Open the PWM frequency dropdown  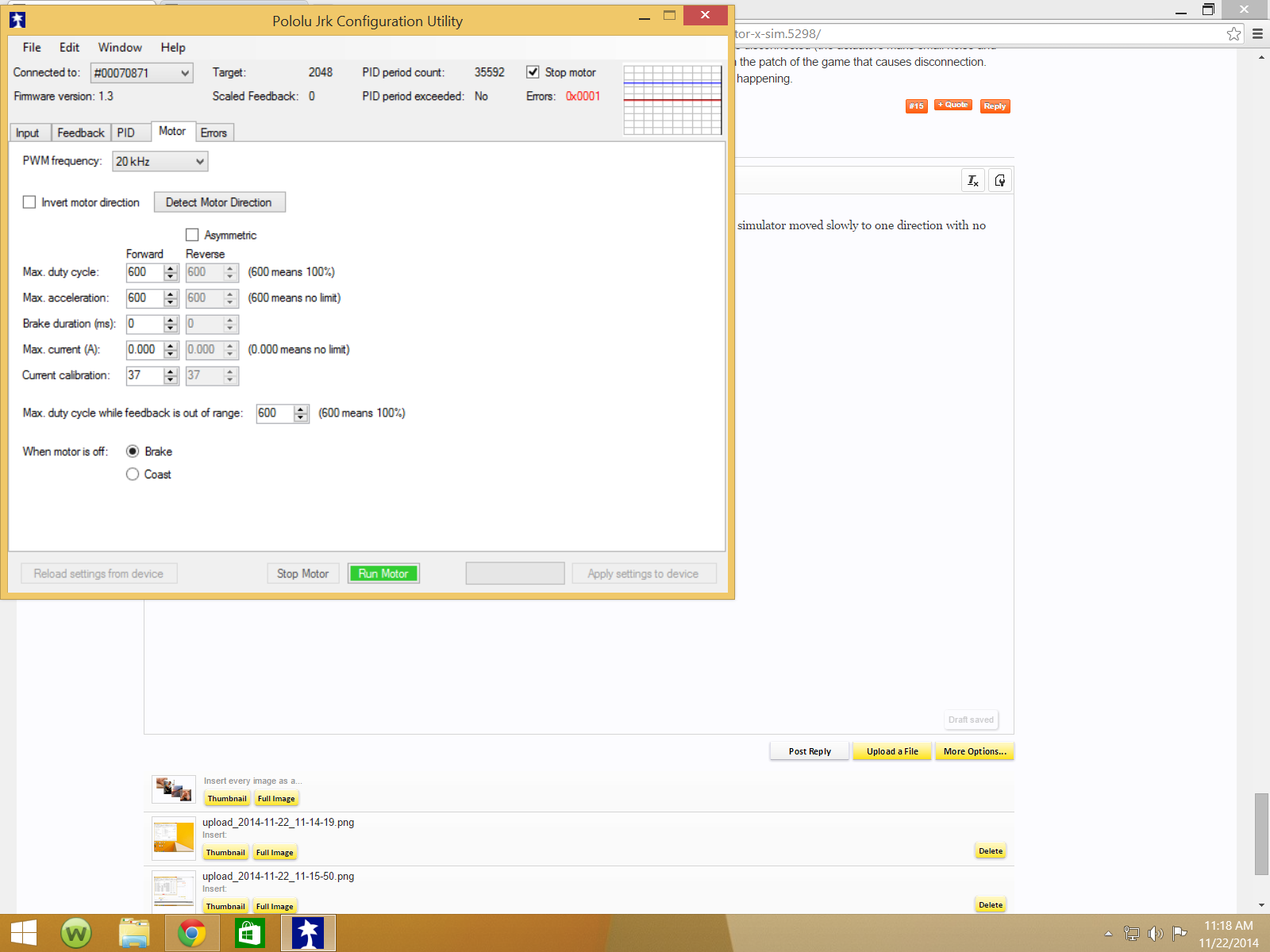[160, 162]
